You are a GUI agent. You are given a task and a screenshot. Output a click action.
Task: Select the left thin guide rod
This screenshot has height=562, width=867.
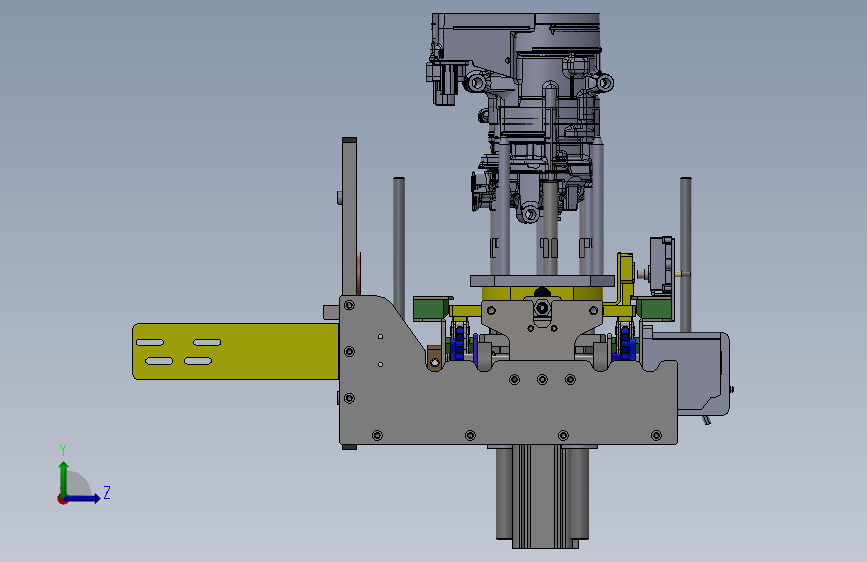[x=399, y=249]
